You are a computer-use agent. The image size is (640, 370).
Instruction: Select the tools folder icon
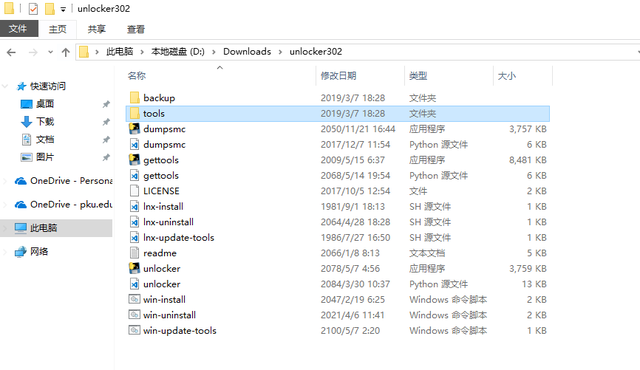pos(135,113)
